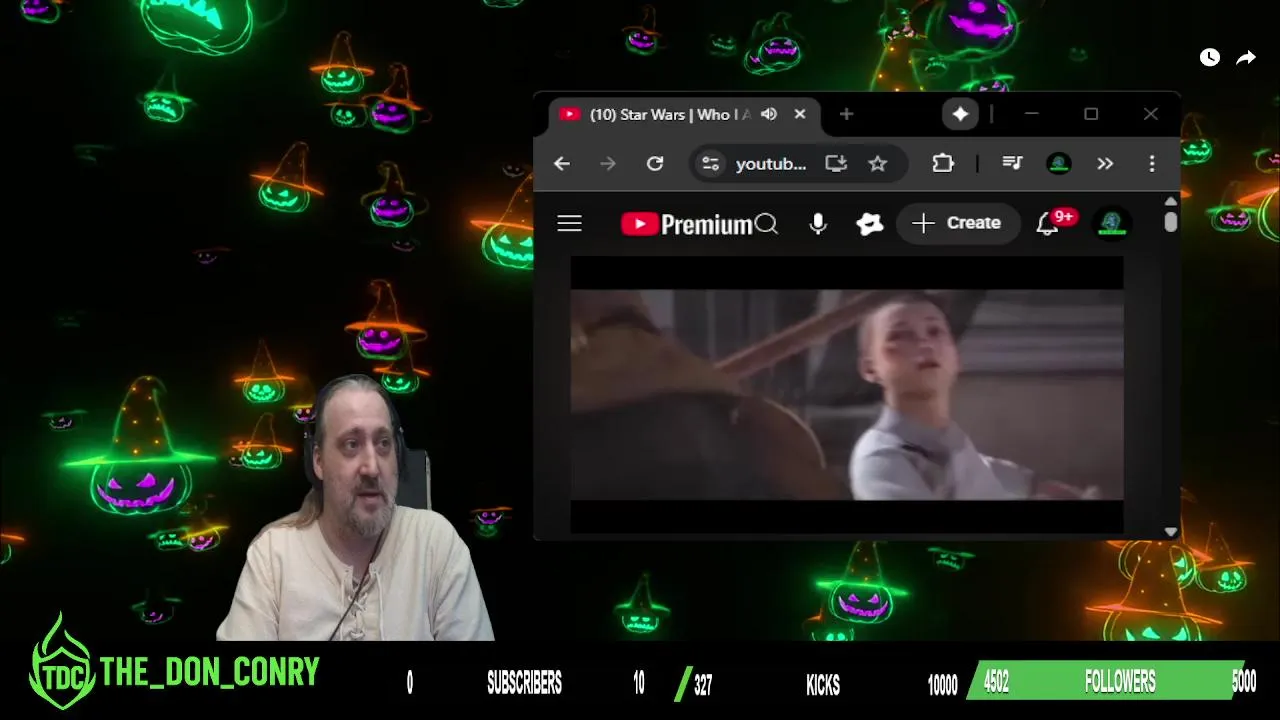Open a new tab with the plus button

point(846,114)
